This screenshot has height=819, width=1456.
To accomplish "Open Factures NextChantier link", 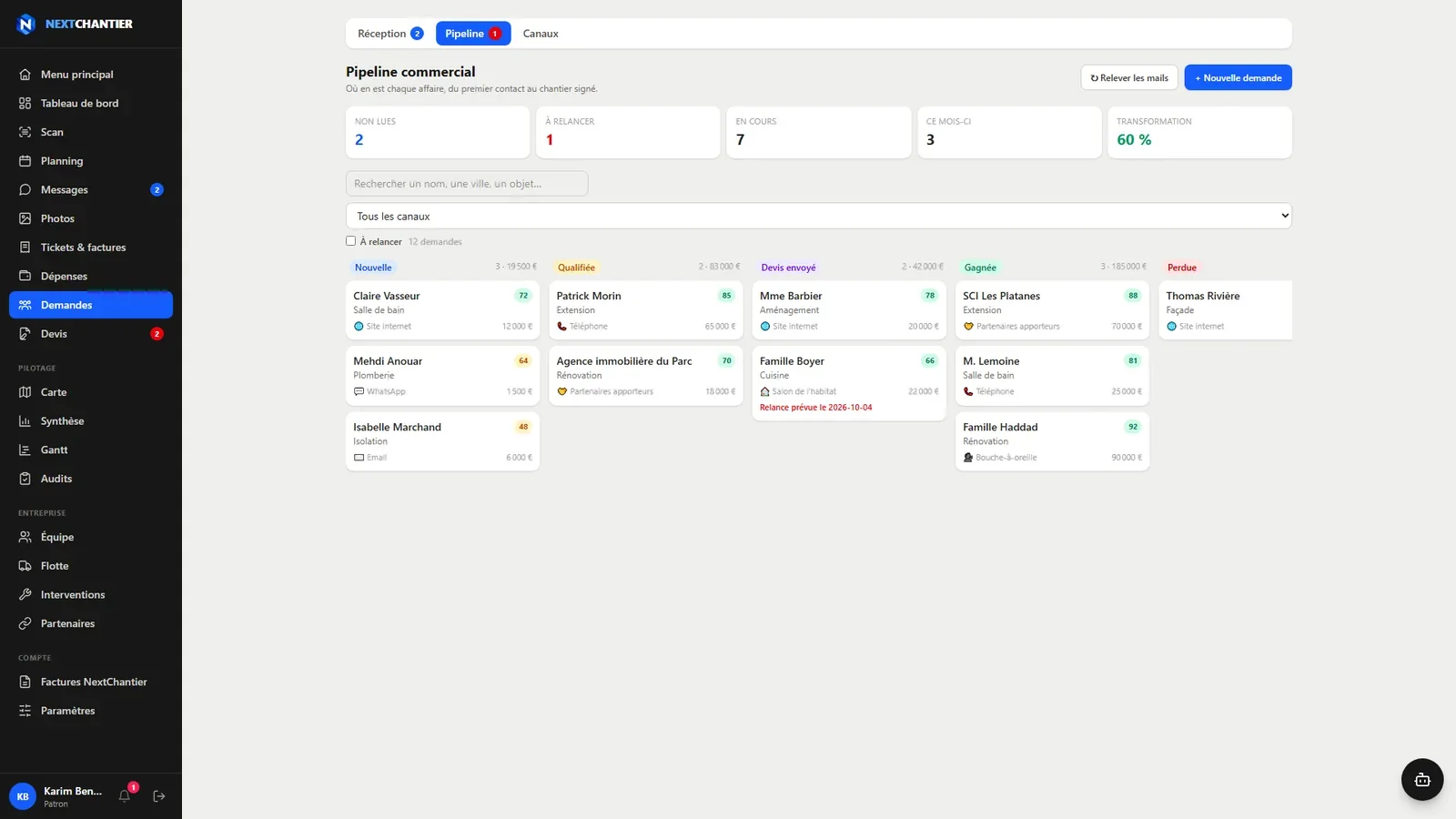I will 91,682.
